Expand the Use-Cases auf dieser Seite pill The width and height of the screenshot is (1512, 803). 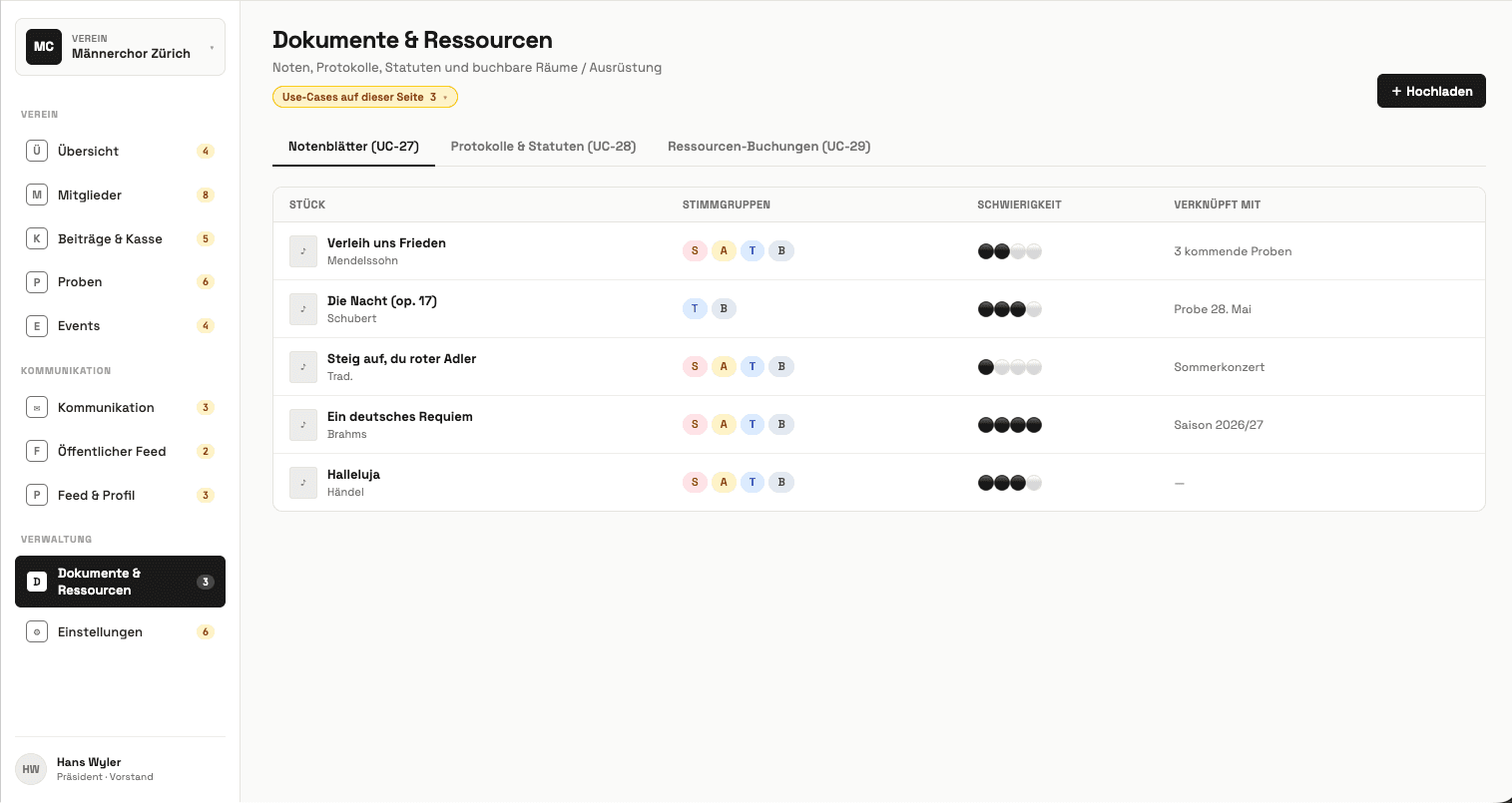point(365,97)
